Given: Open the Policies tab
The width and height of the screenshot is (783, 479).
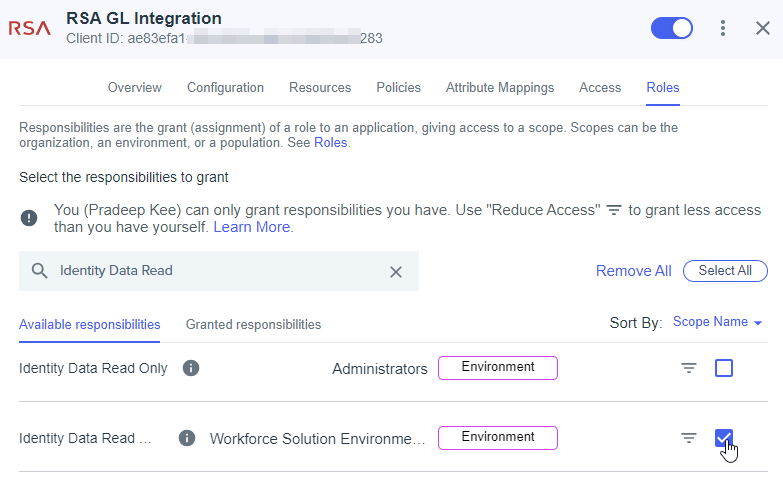Looking at the screenshot, I should coord(398,87).
